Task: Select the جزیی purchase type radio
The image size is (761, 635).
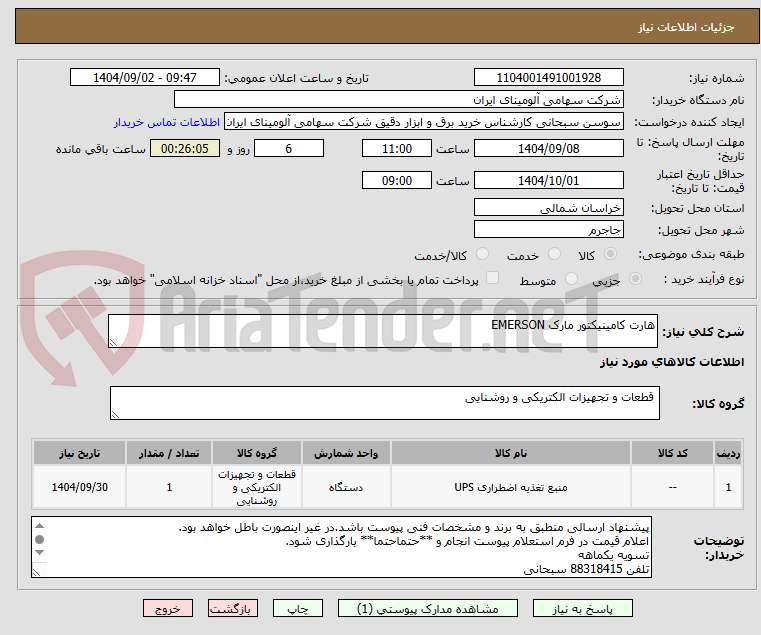Action: point(635,279)
